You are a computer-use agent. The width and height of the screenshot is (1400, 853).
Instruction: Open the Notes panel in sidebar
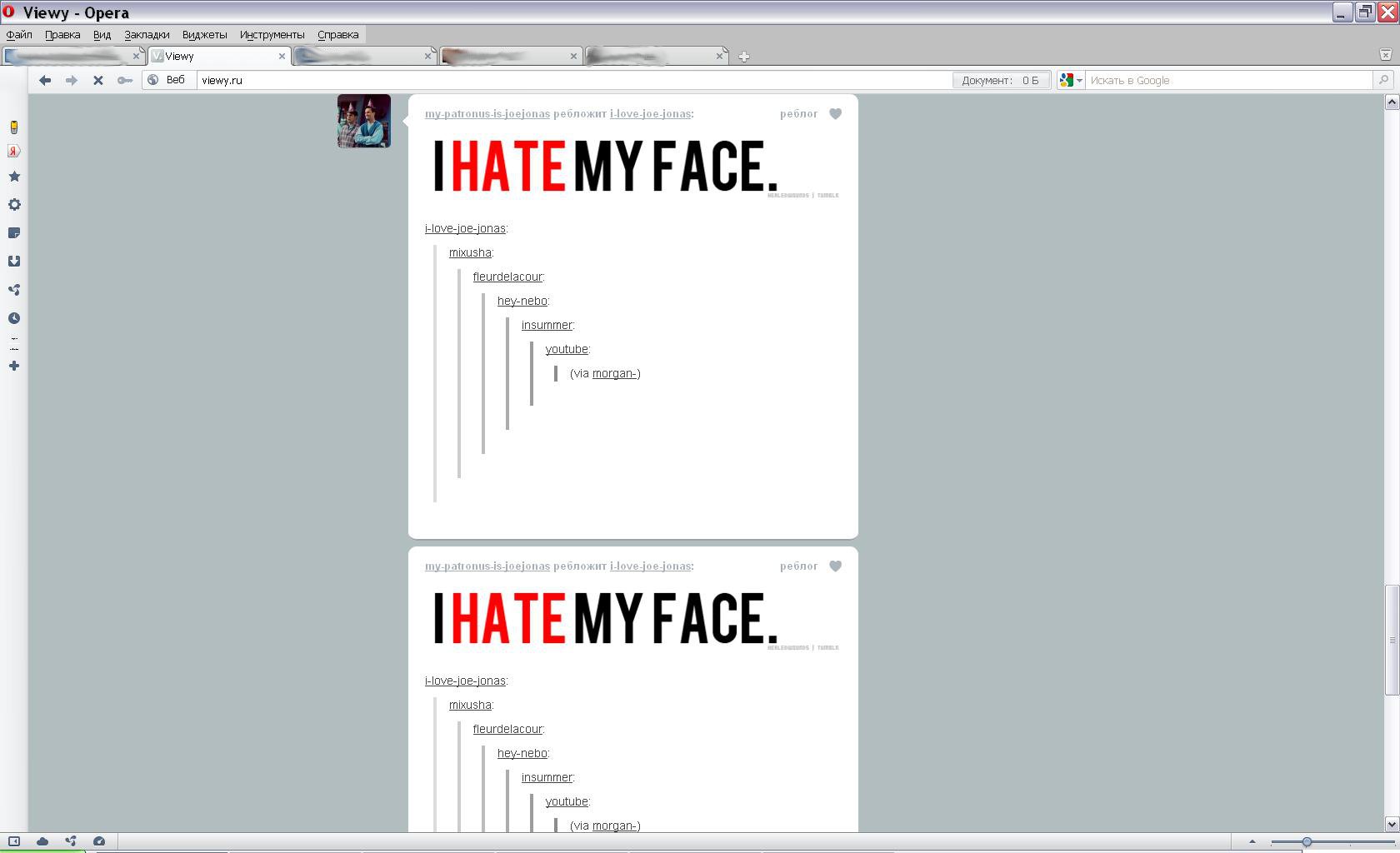point(14,233)
